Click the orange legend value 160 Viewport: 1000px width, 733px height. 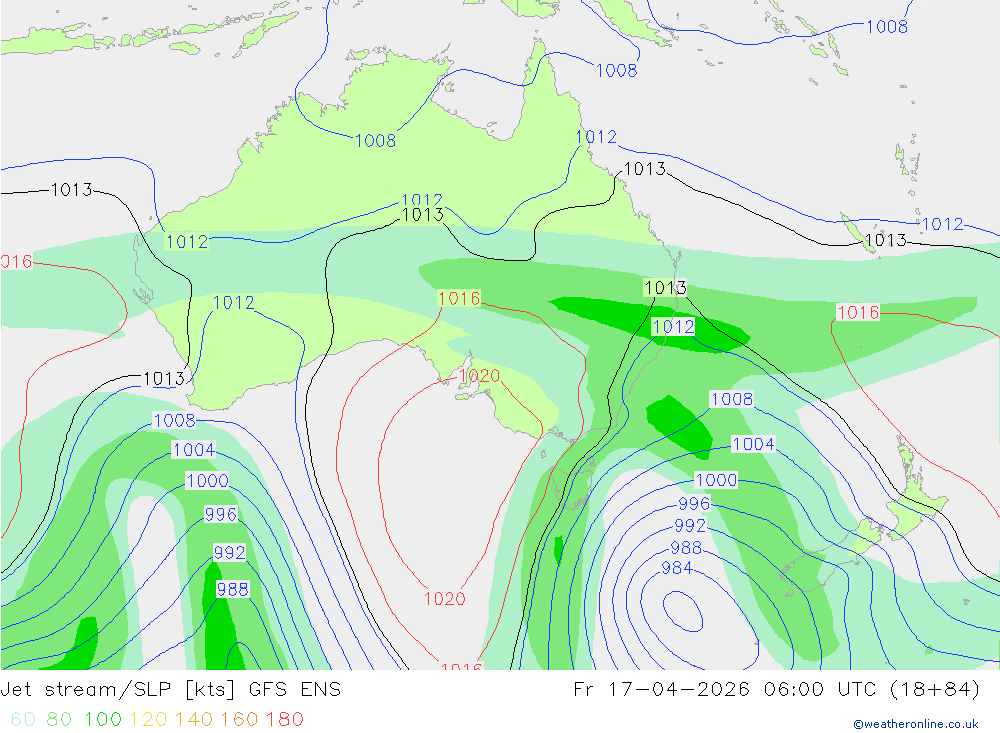pos(239,719)
